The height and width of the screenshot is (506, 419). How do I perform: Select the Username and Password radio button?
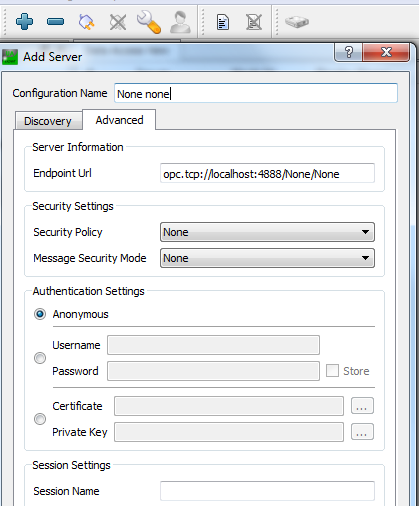click(40, 358)
